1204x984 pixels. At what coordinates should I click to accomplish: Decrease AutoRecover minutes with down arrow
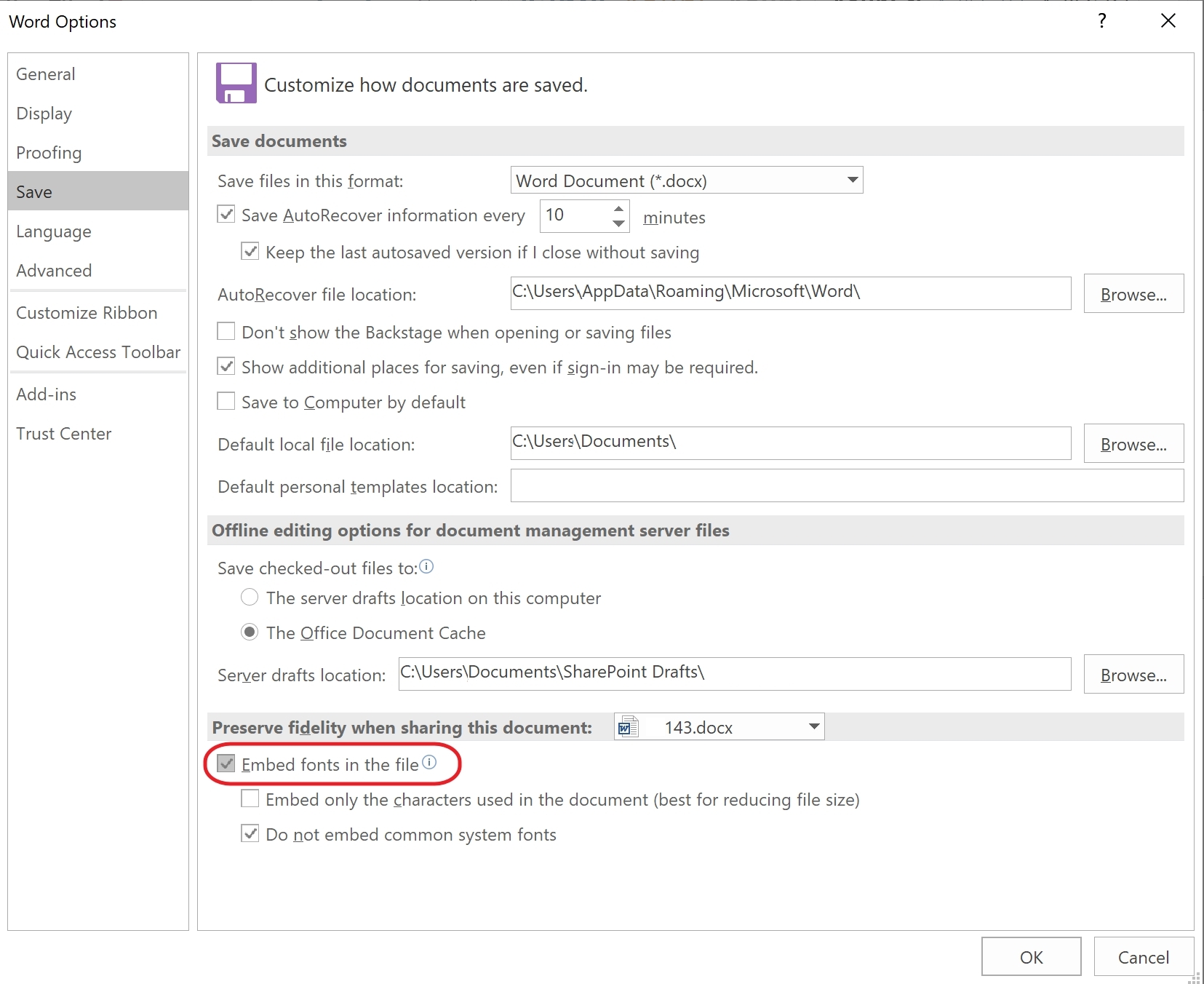coord(618,223)
